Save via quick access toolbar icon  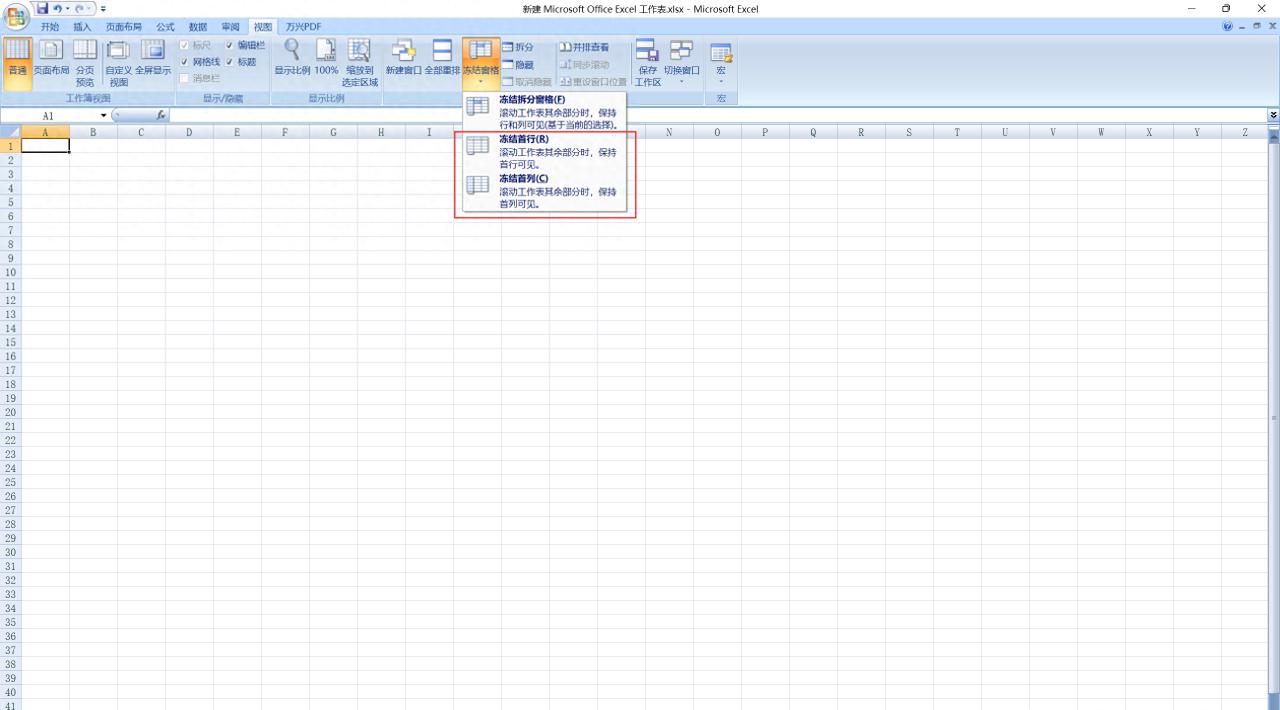[x=42, y=8]
